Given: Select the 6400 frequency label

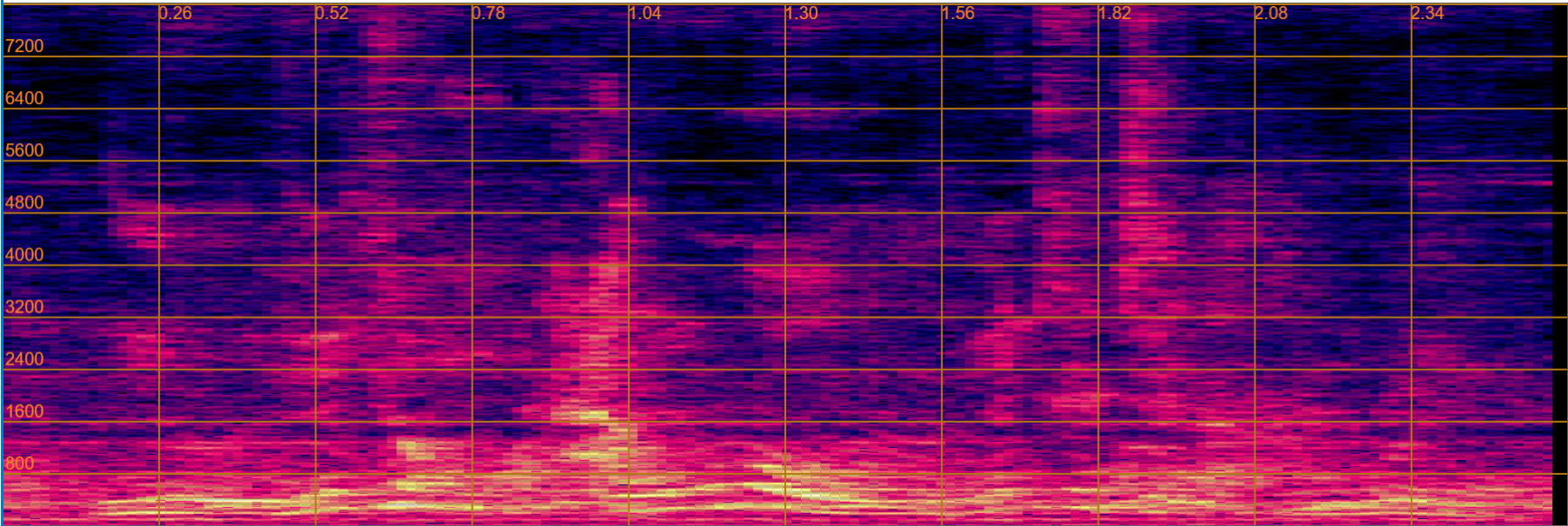Looking at the screenshot, I should pos(24,98).
